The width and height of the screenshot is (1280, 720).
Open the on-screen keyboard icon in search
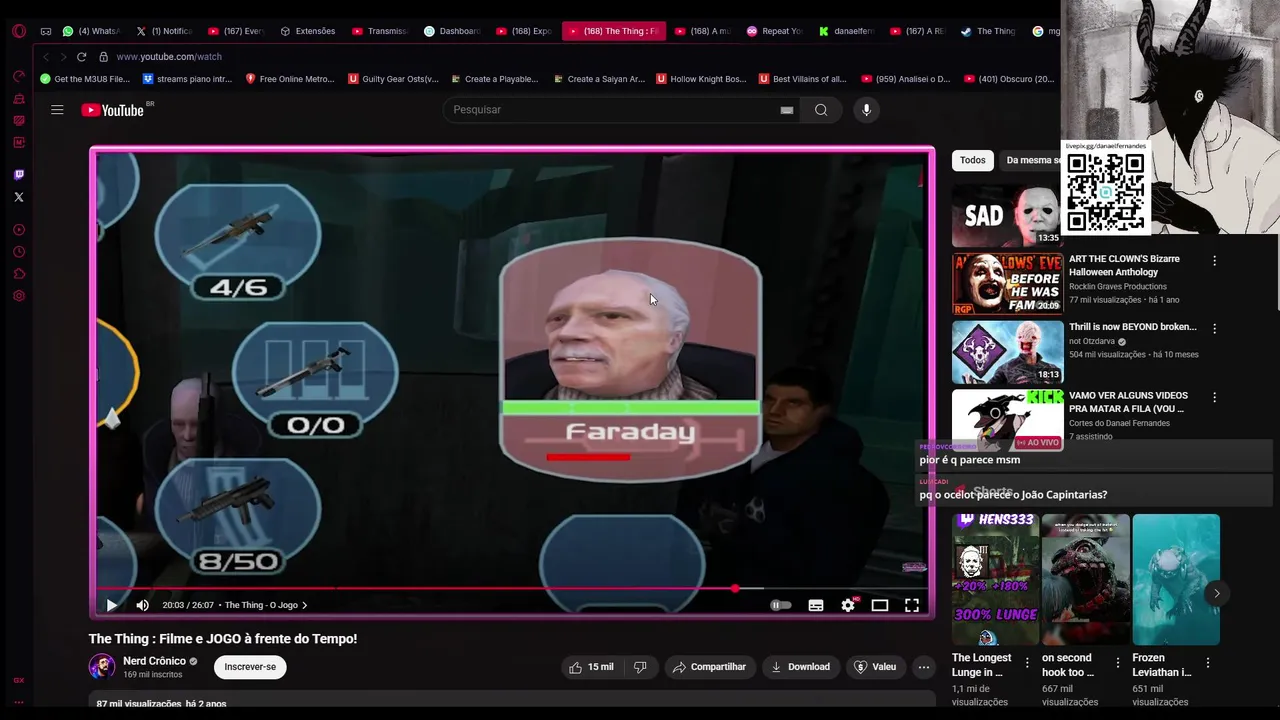(x=787, y=110)
